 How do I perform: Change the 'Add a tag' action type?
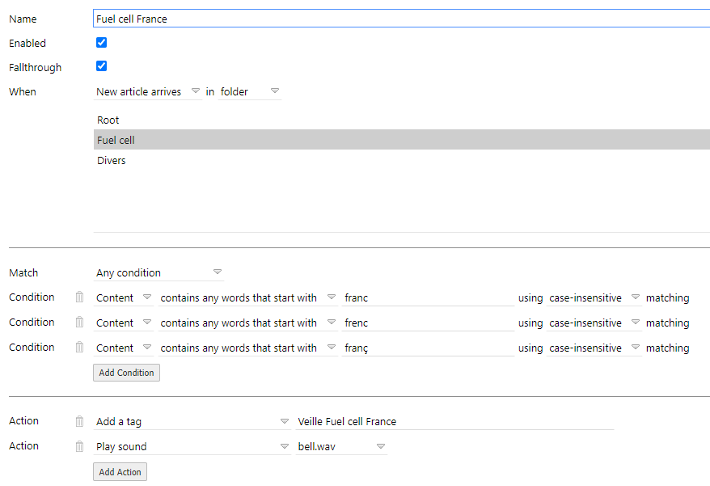(192, 422)
